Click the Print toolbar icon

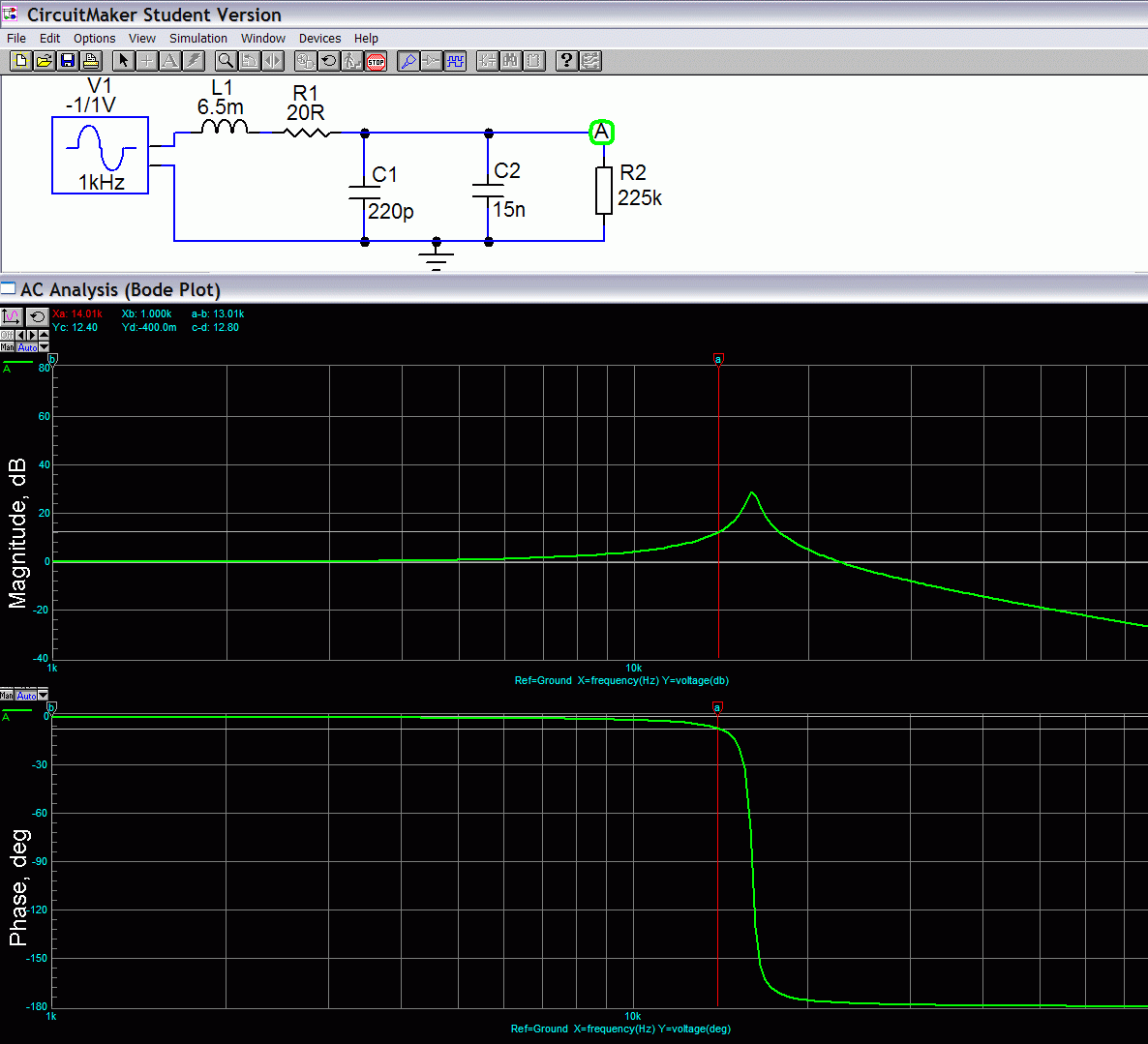(91, 61)
